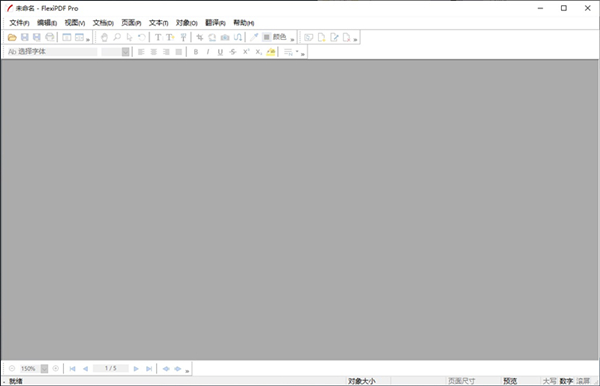Select the Text Plus tool
Viewport: 600px width, 386px height.
click(170, 37)
